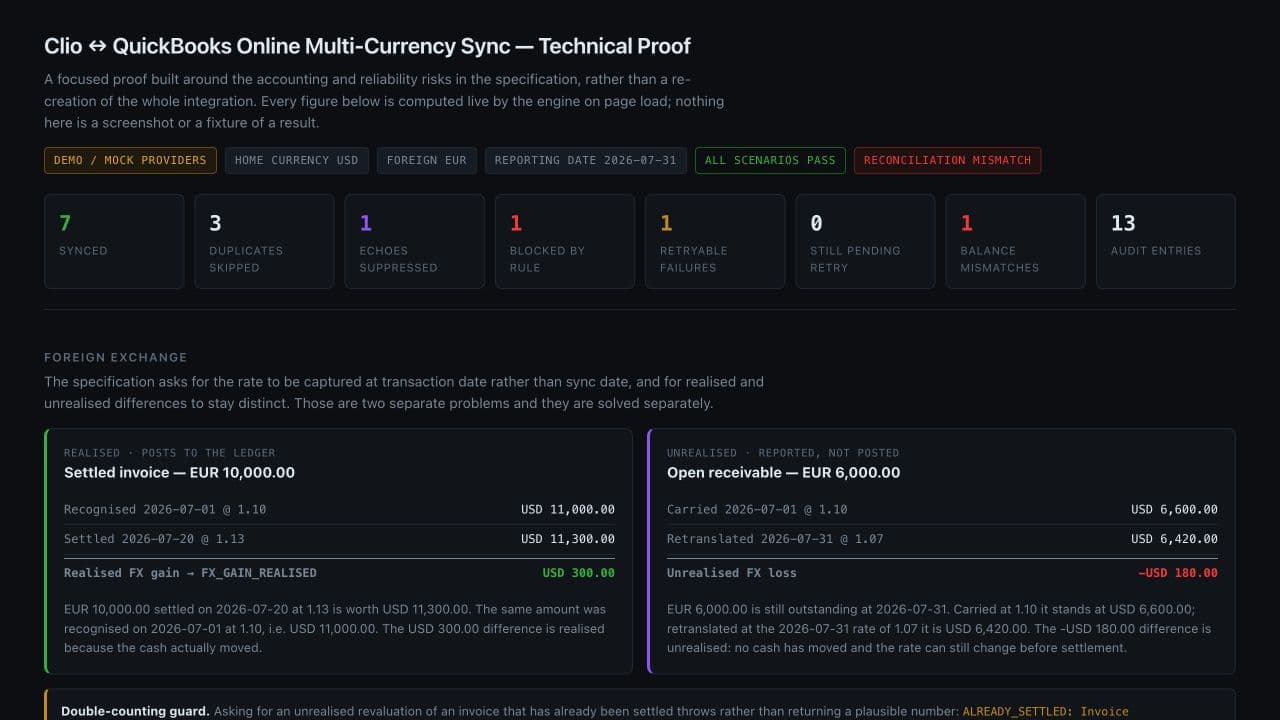
Task: Select the green USD 300.00 gain value
Action: pyautogui.click(x=579, y=573)
